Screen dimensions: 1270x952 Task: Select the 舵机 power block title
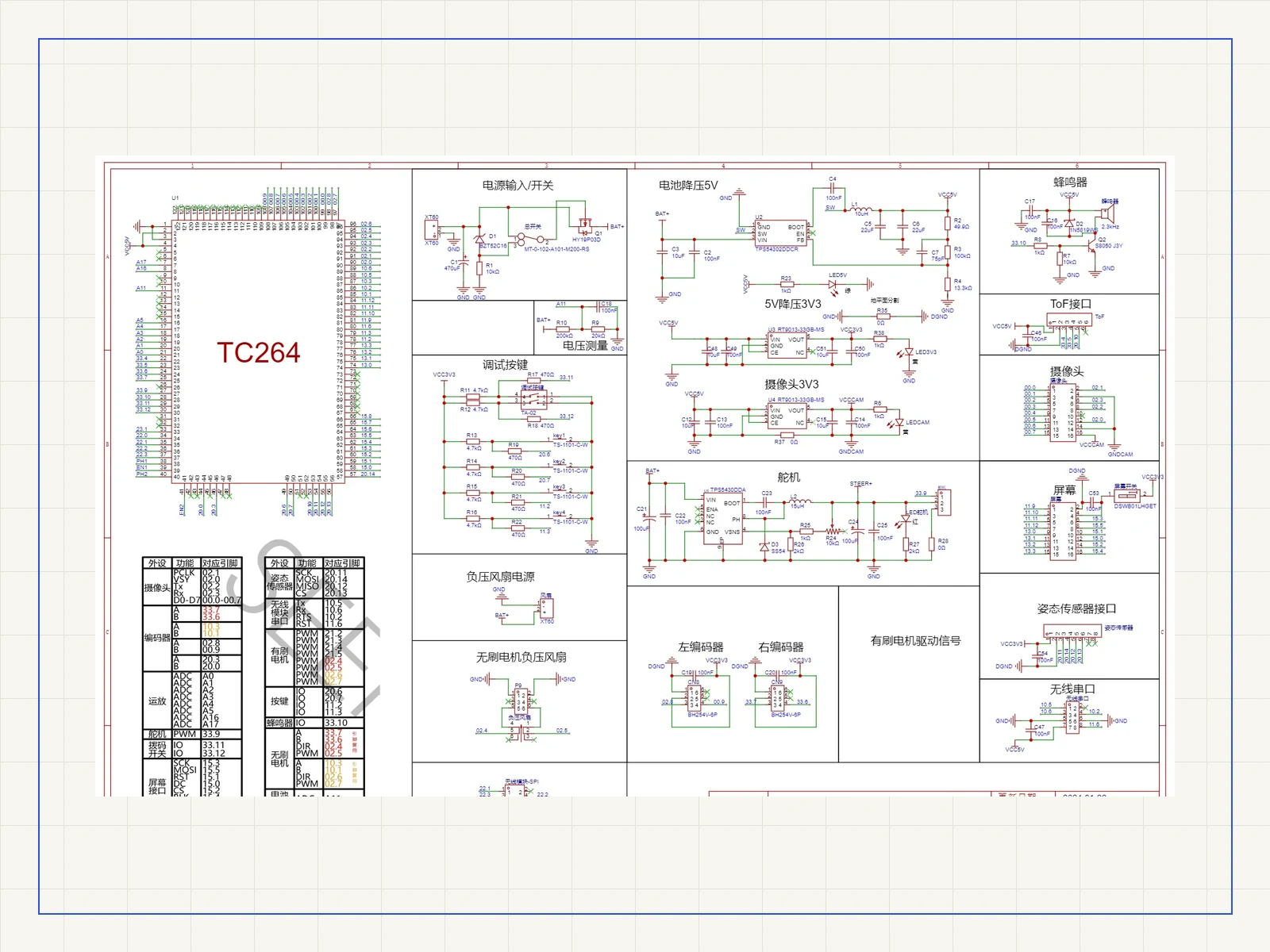point(788,477)
